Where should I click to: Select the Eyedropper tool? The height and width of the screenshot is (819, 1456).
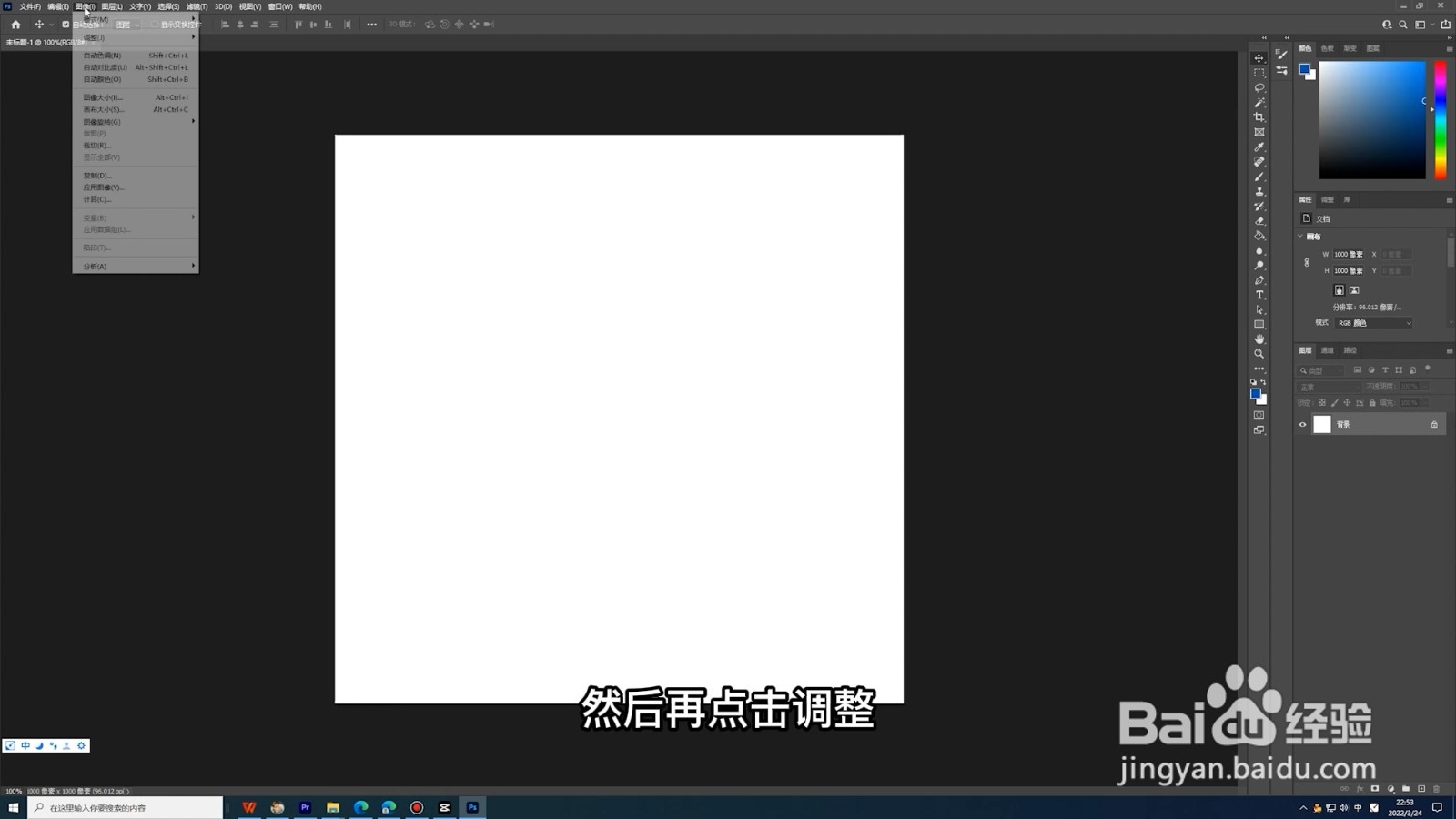1259,147
